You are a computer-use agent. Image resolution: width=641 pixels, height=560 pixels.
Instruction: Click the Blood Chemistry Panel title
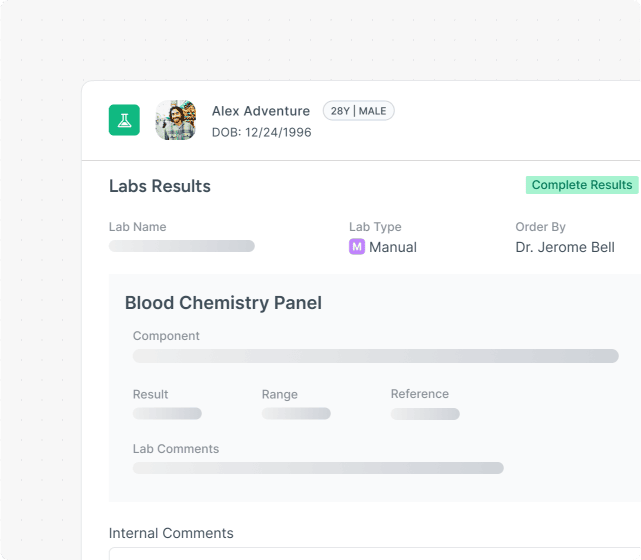[x=223, y=303]
